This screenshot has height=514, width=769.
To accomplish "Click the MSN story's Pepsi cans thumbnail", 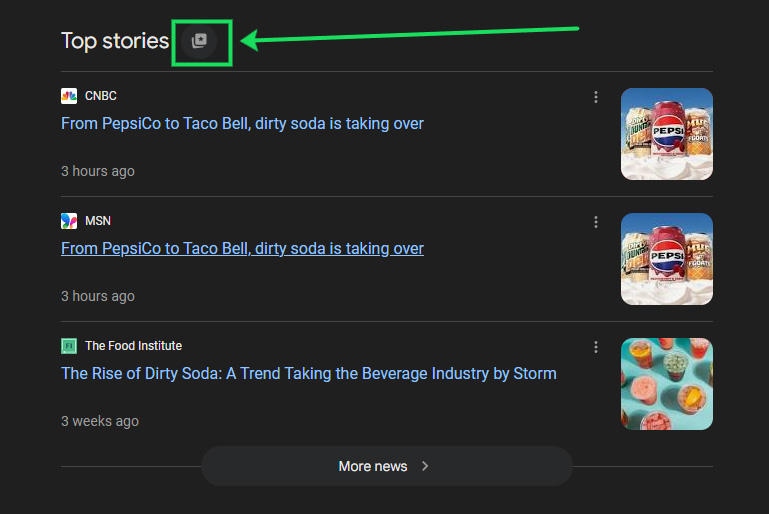I will [x=666, y=259].
